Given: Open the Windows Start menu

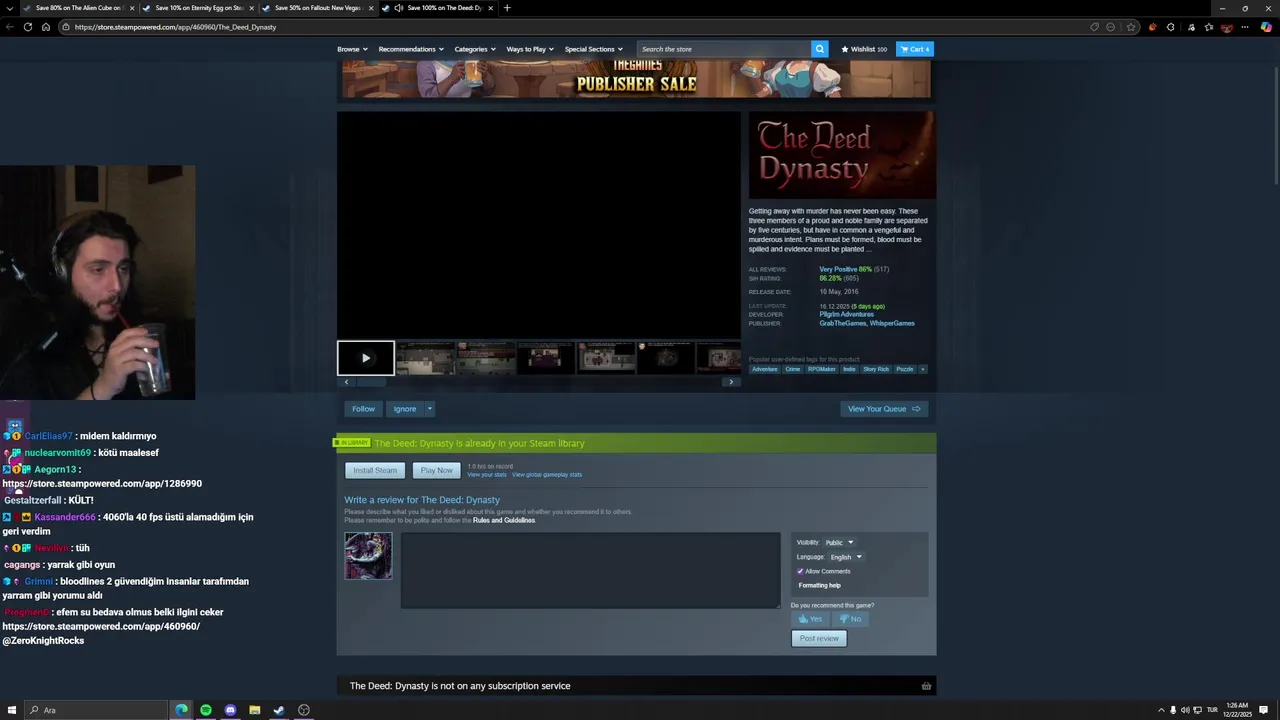Looking at the screenshot, I should point(14,710).
